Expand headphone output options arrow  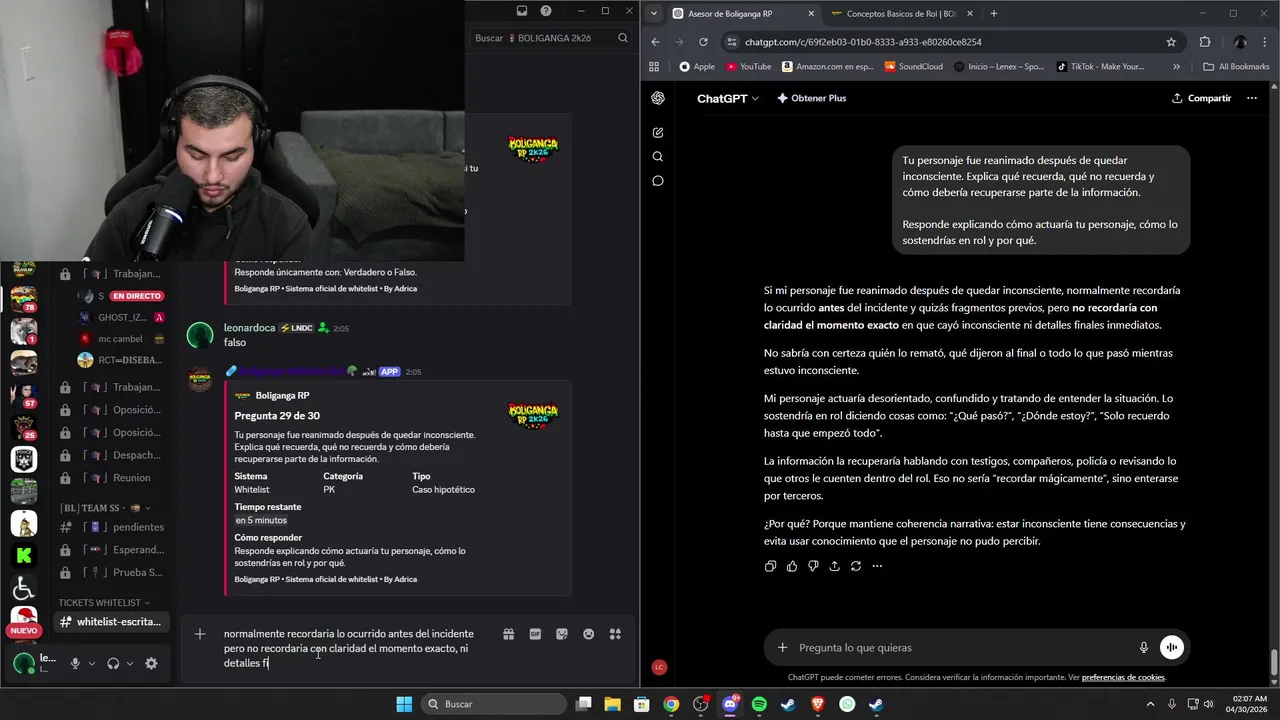click(x=130, y=663)
